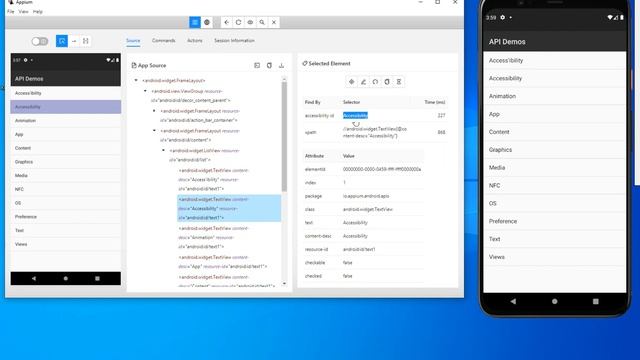
Task: Refresh source and screenshot
Action: 238,22
